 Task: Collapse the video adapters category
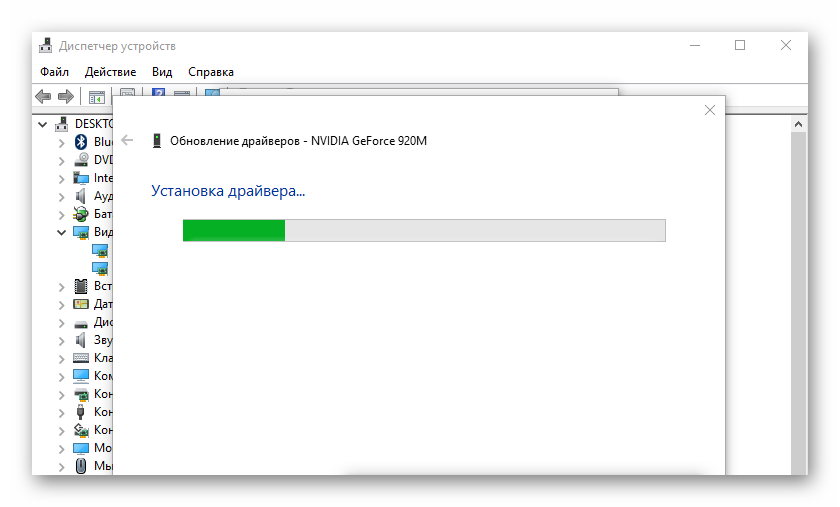pyautogui.click(x=62, y=232)
